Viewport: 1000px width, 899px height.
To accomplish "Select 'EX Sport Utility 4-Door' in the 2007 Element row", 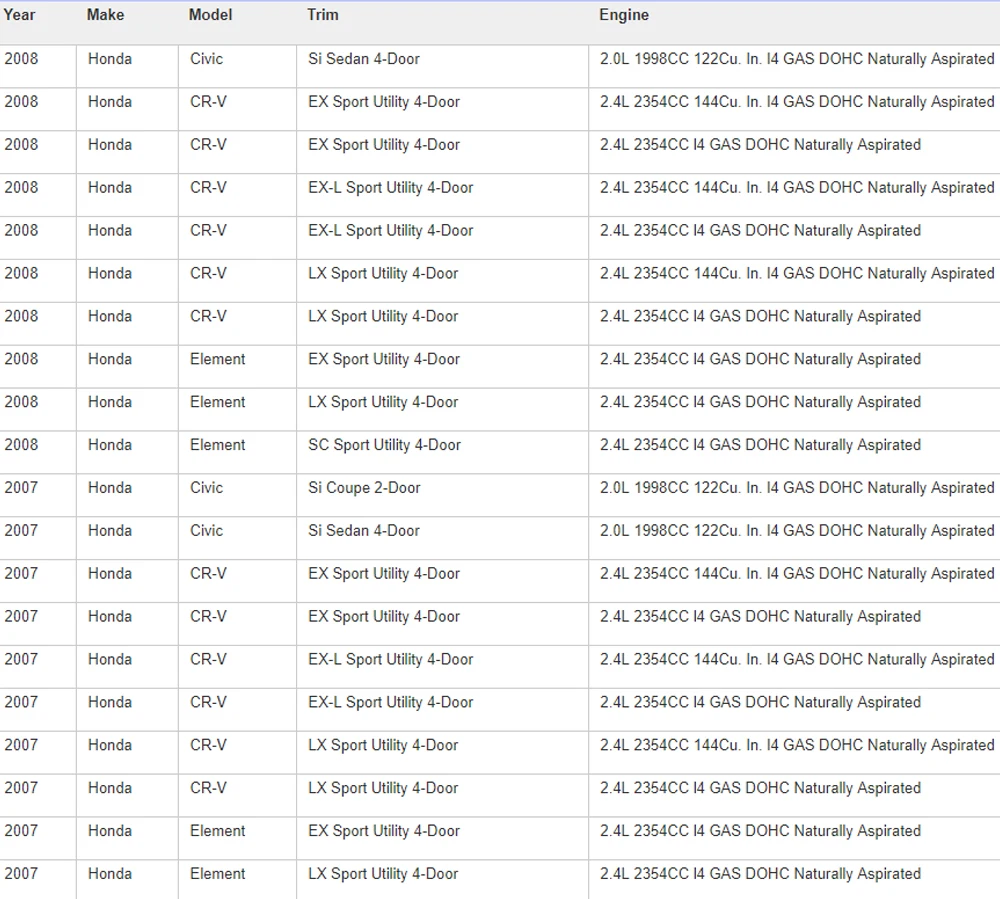I will 383,831.
